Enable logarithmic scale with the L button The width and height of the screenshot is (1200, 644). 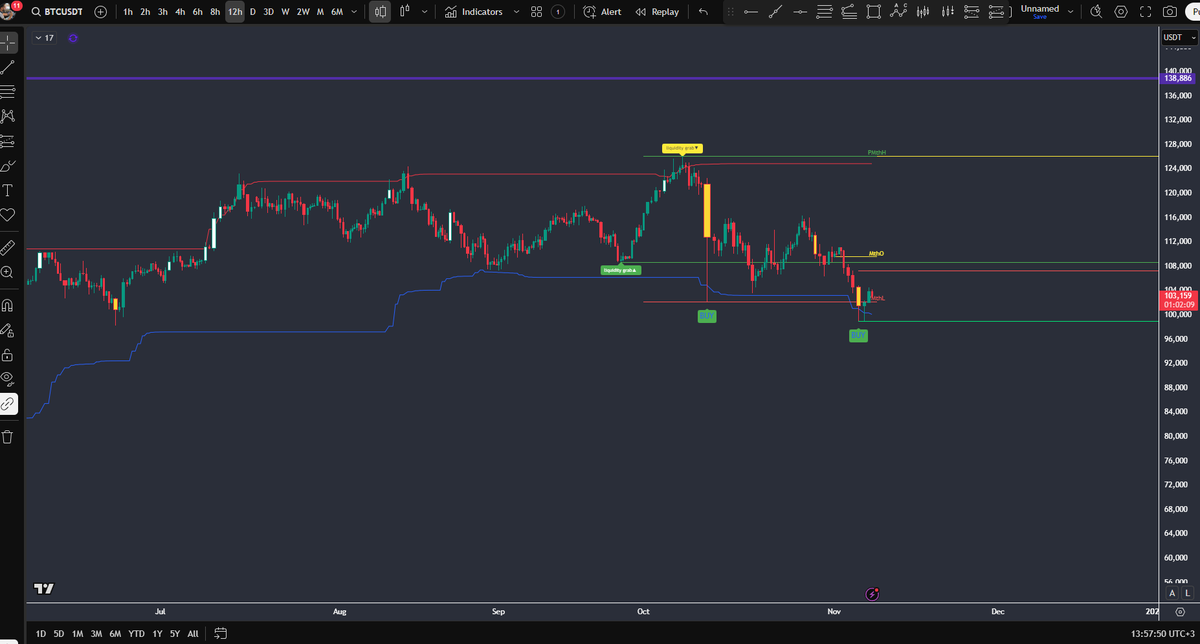coord(1187,593)
